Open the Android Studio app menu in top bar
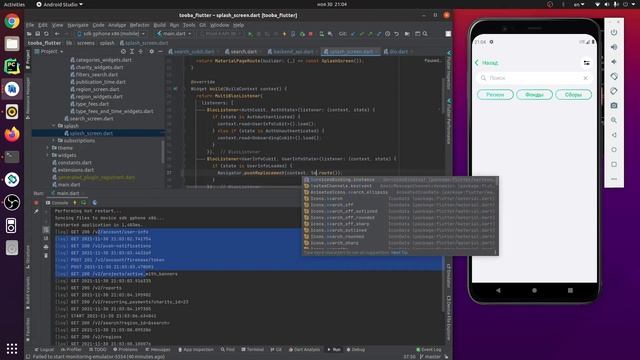Viewport: 640px width, 360px height. coord(60,4)
